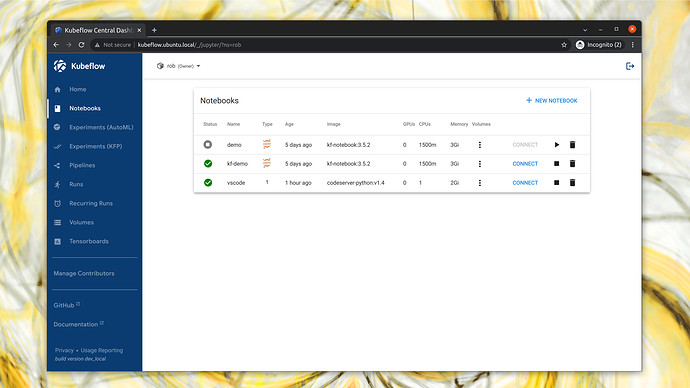This screenshot has height=388, width=690.
Task: Click the browser back arrow
Action: tap(56, 45)
